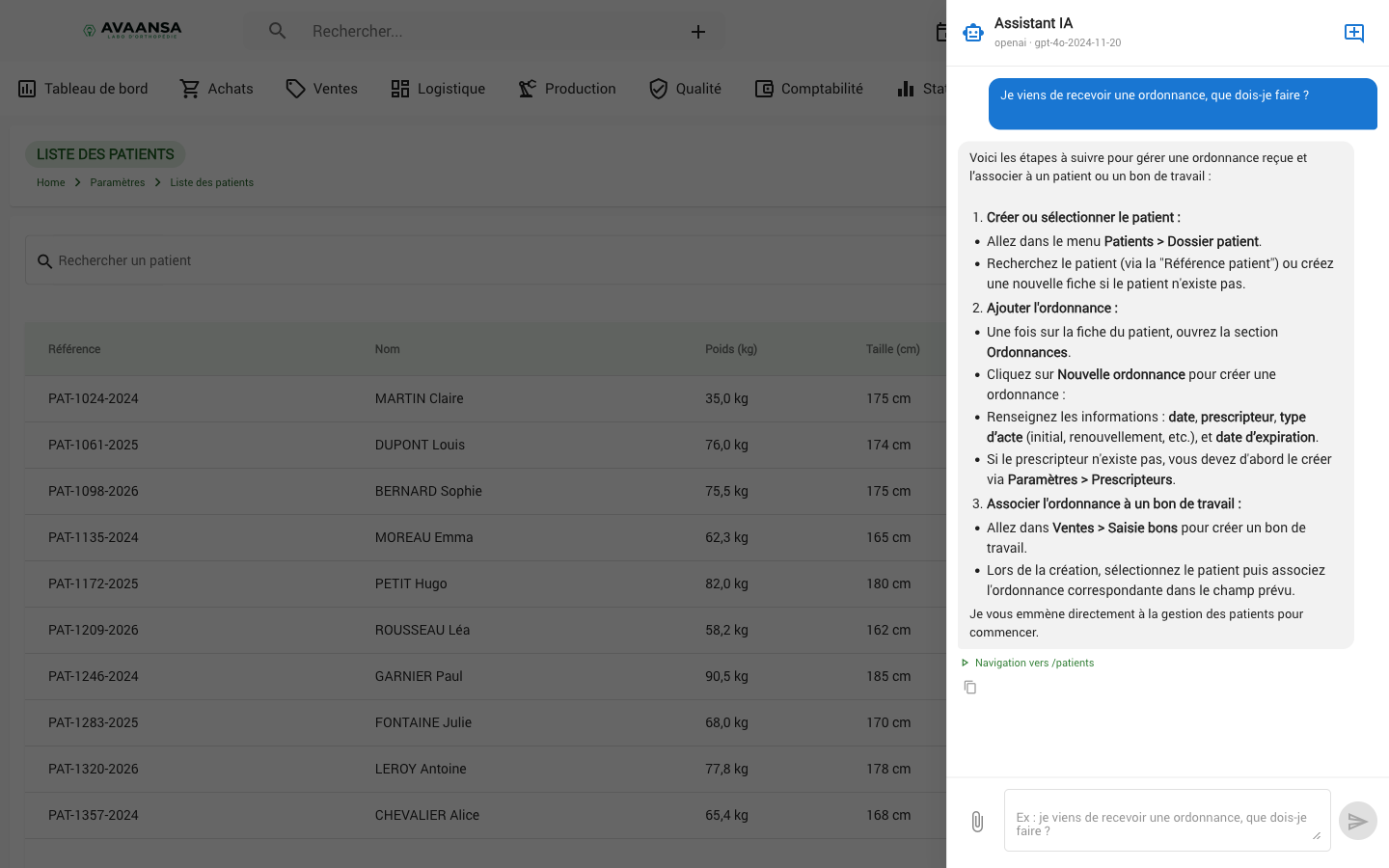
Task: Sort by Référence column header
Action: coord(74,349)
